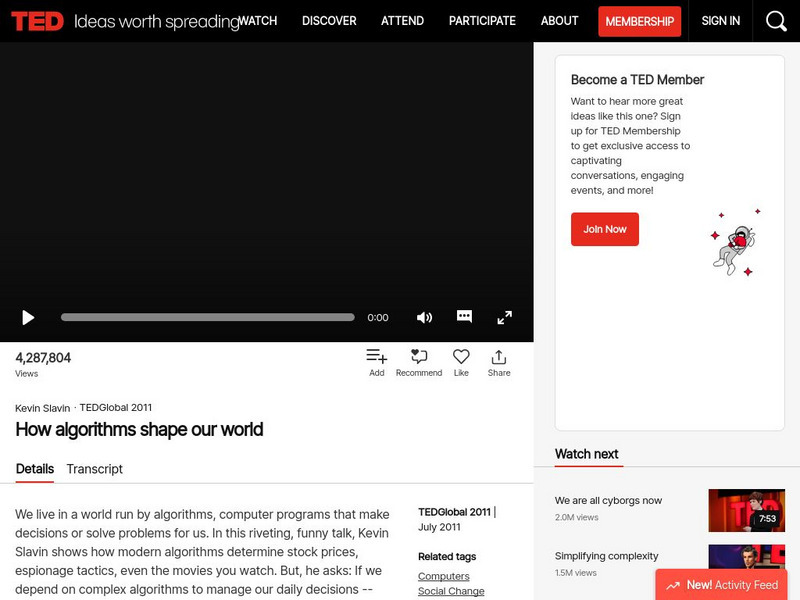Click the astronaut illustration
The height and width of the screenshot is (600, 800).
coord(735,243)
